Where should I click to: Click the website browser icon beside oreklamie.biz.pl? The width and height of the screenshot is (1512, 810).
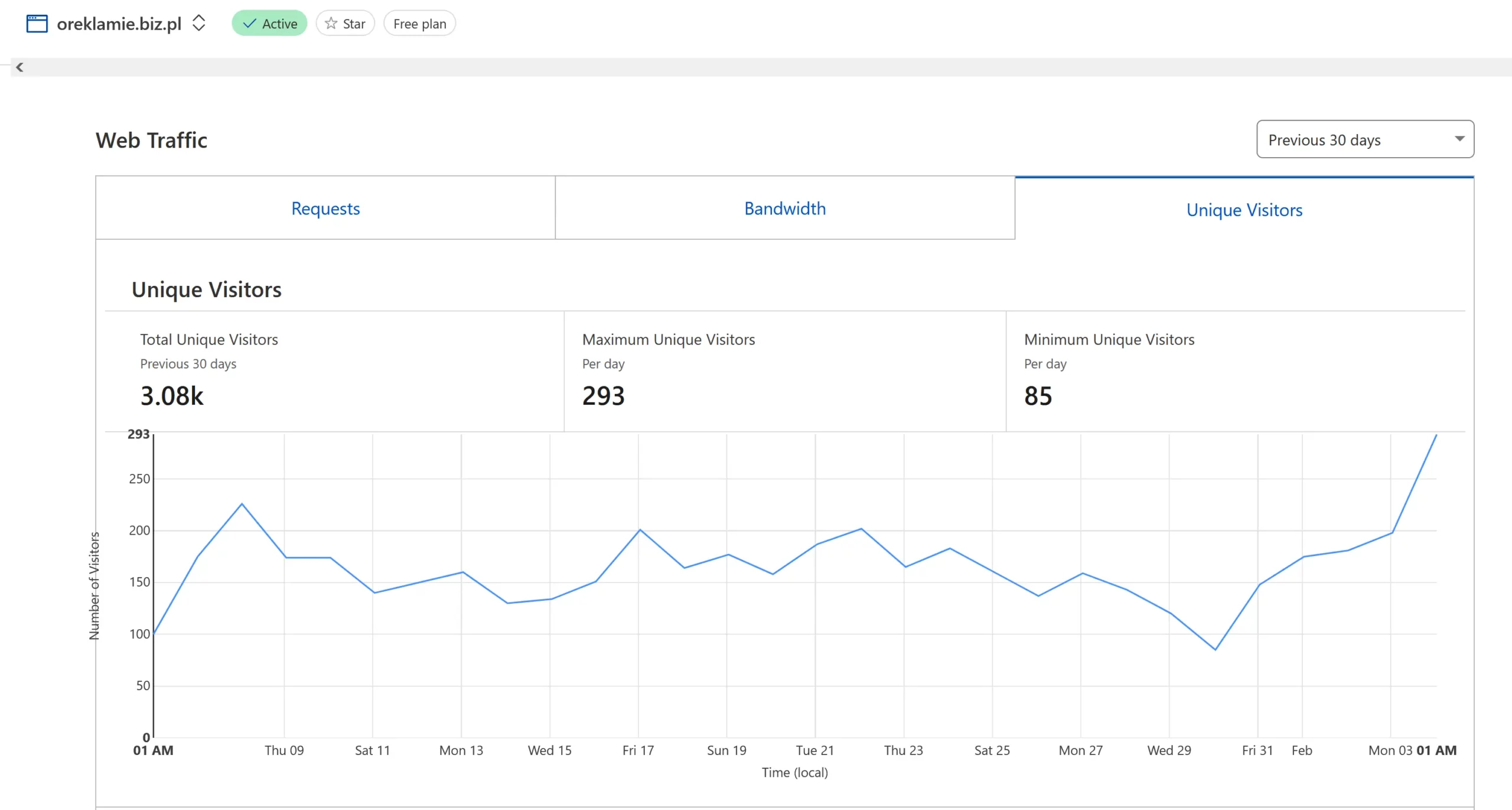pyautogui.click(x=37, y=24)
